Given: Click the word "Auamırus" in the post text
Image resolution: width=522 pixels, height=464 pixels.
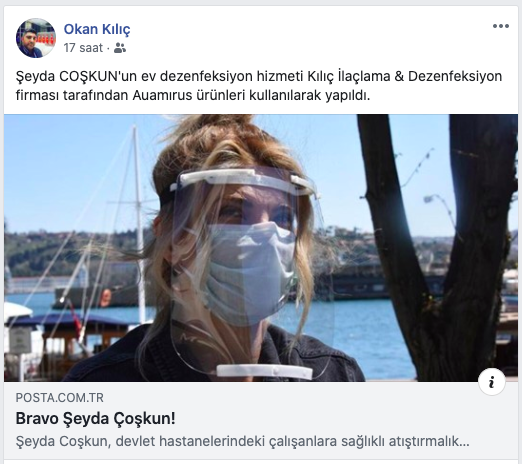Looking at the screenshot, I should [x=162, y=95].
